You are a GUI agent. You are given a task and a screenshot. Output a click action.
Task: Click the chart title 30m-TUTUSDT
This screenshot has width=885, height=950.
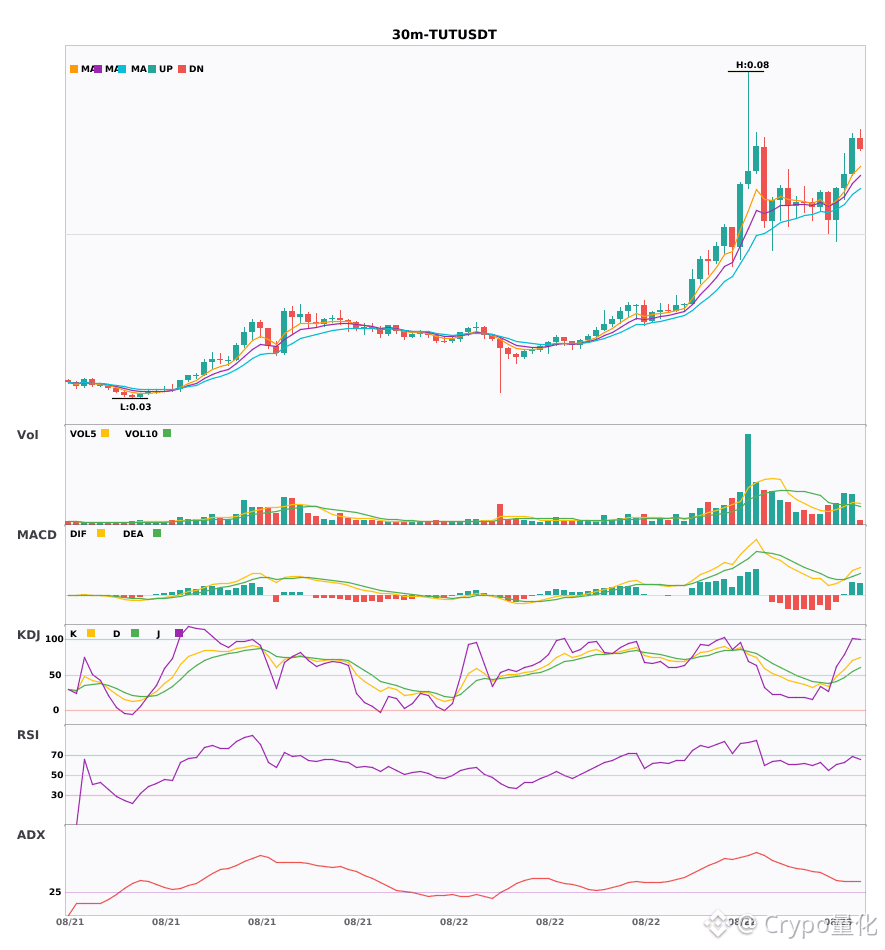pyautogui.click(x=444, y=35)
